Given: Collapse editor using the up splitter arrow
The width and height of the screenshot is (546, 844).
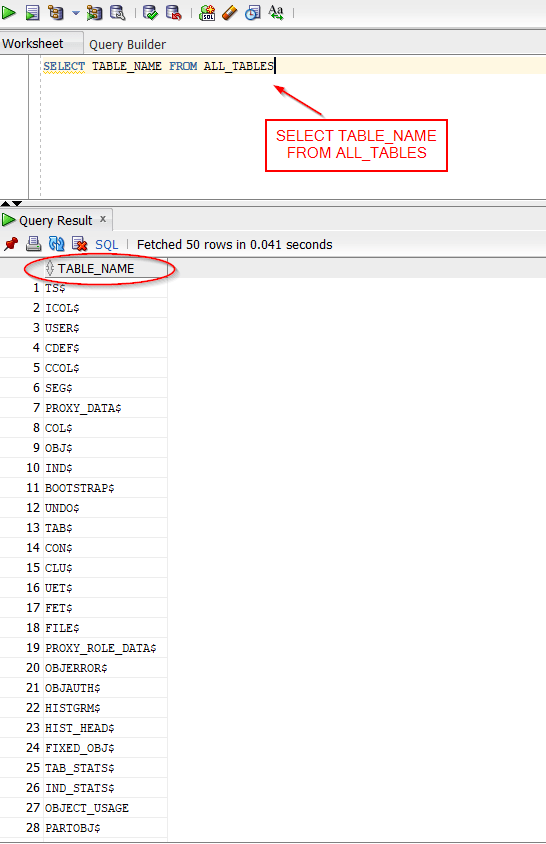Looking at the screenshot, I should 5,203.
